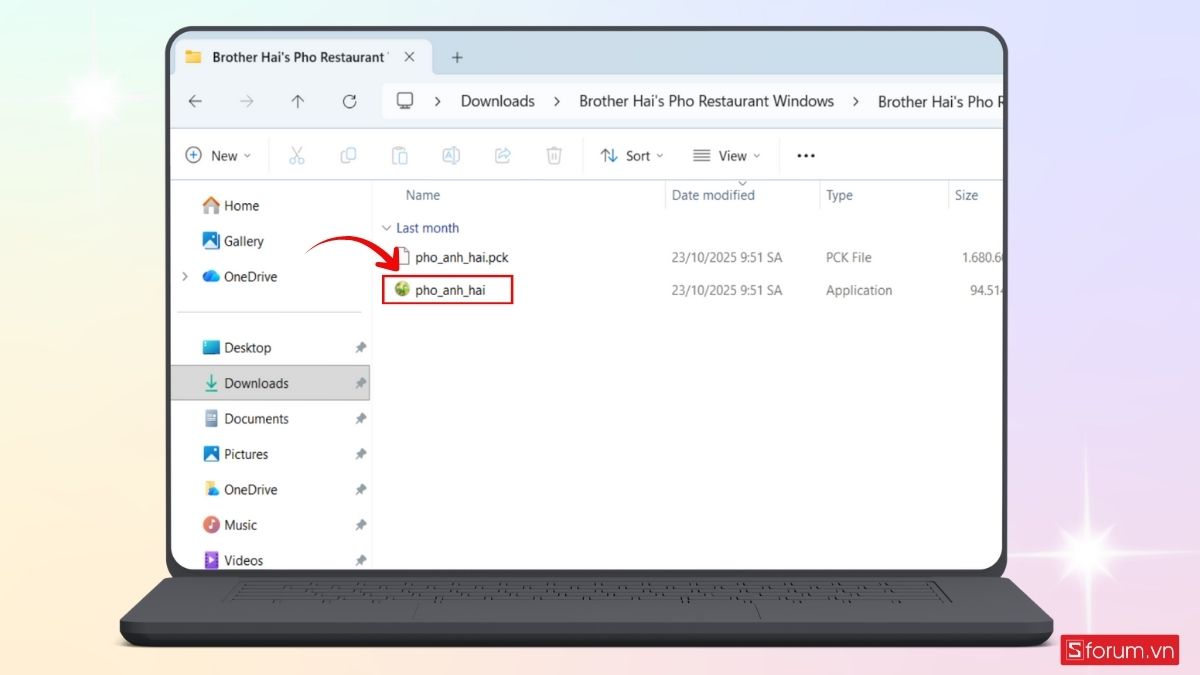Screen dimensions: 1200x675
Task: Unpin Music using its pin icon
Action: click(x=360, y=525)
